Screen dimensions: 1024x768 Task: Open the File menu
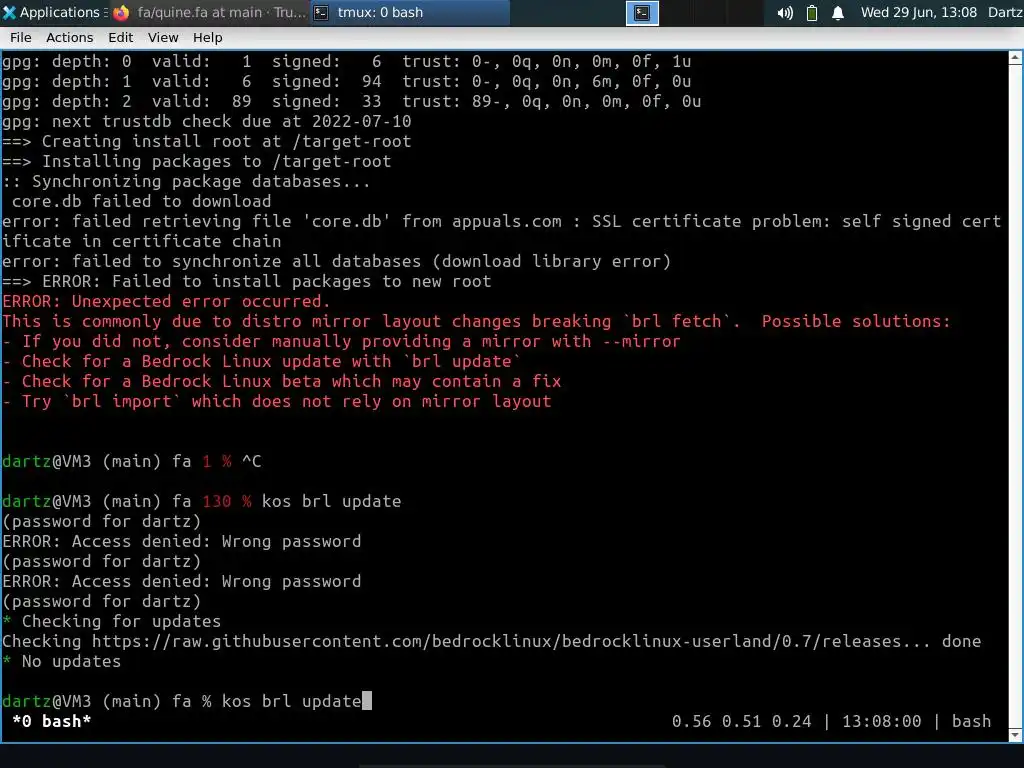tap(20, 37)
